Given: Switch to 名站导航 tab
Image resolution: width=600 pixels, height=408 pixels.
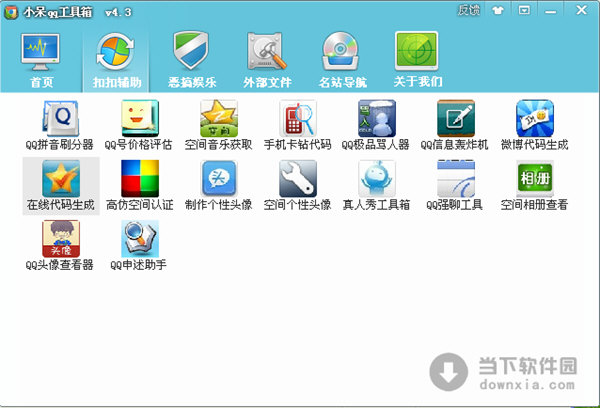Looking at the screenshot, I should tap(342, 60).
